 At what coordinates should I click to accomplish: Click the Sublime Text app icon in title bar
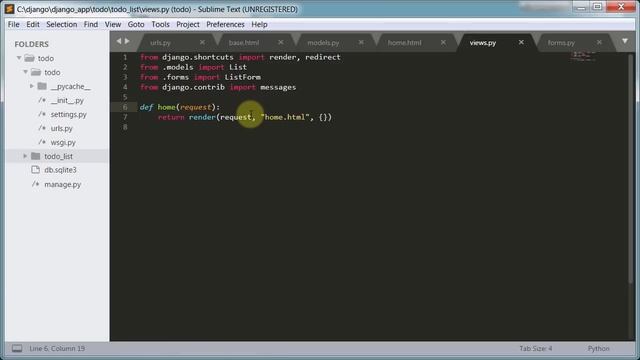pos(9,9)
